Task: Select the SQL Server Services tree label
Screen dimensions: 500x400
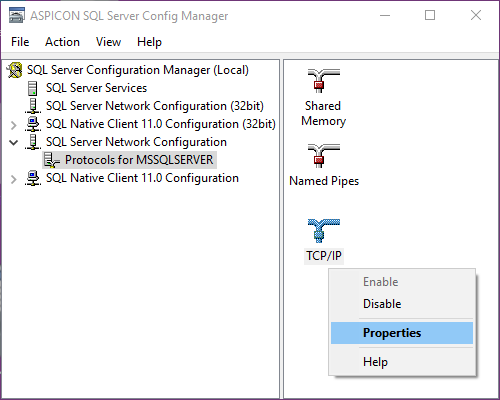Action: pos(96,88)
